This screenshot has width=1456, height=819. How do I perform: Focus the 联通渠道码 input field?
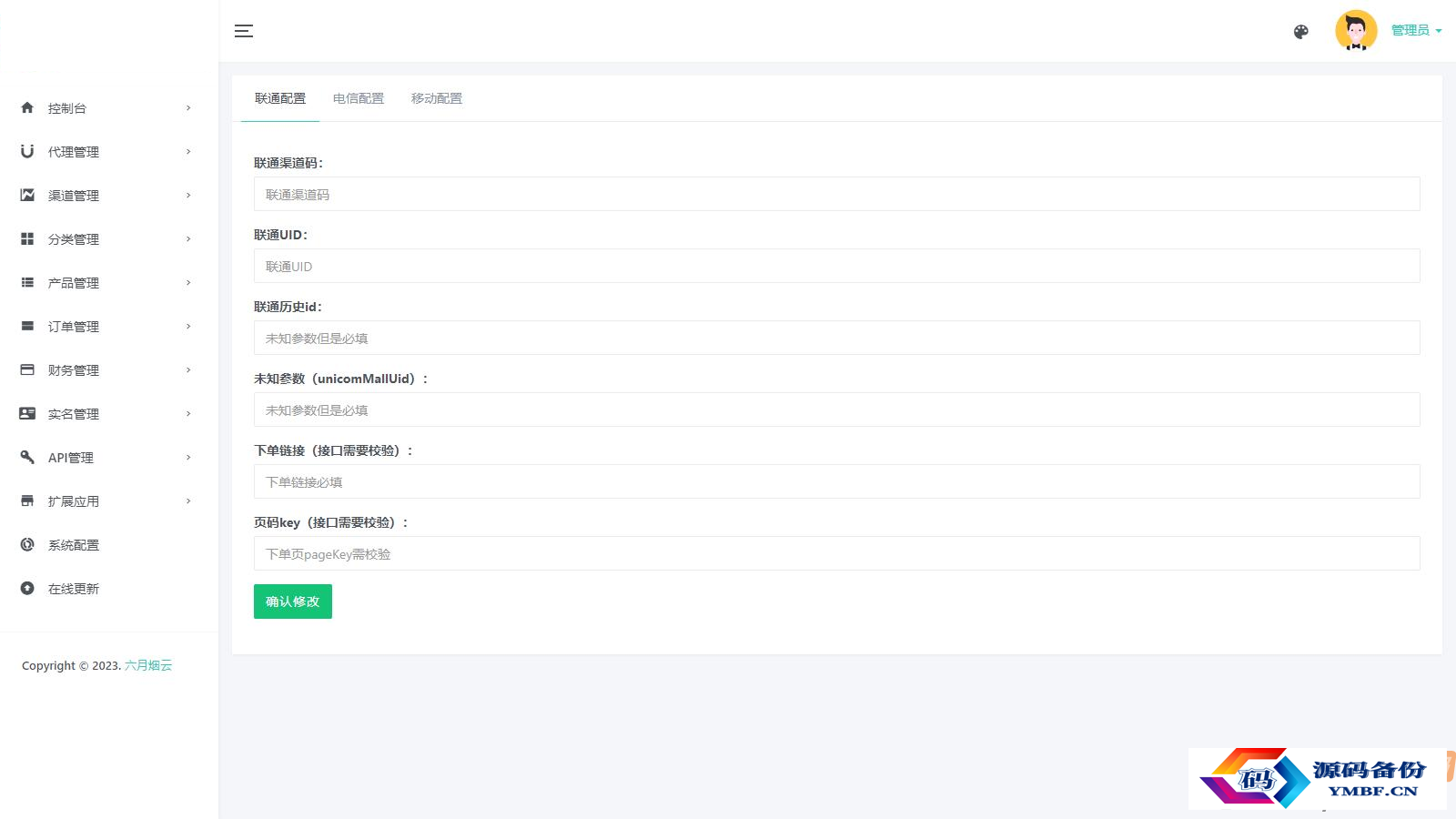[x=836, y=194]
